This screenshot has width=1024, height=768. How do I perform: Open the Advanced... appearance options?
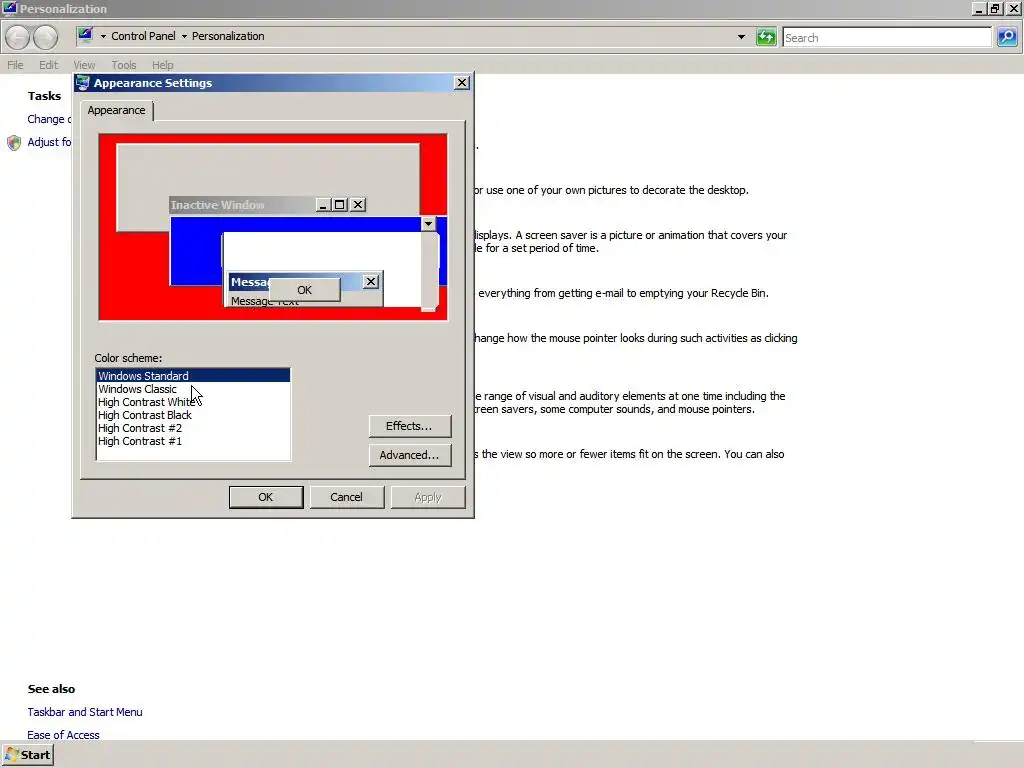coord(409,455)
